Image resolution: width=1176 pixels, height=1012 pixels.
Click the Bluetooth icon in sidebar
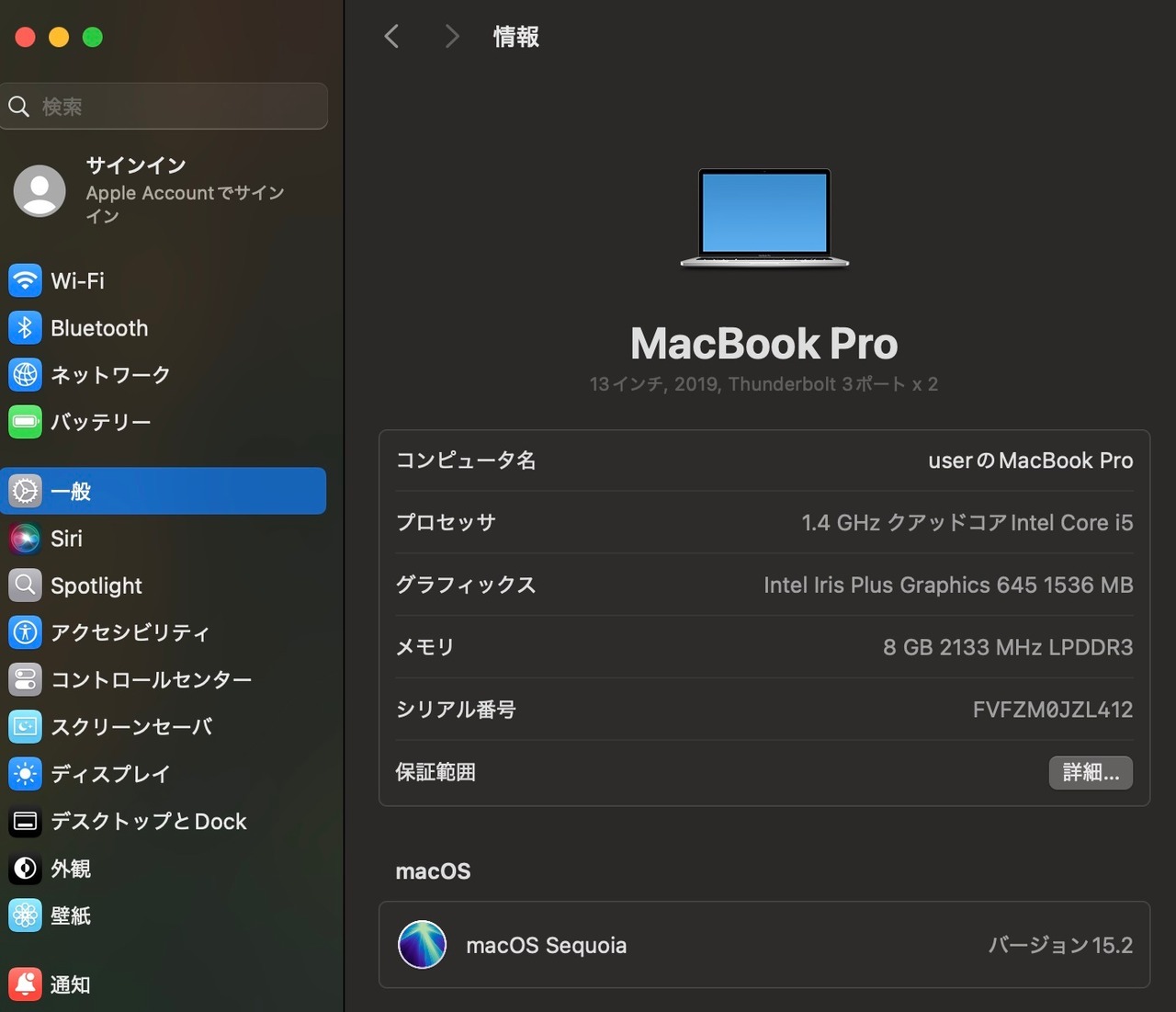25,327
